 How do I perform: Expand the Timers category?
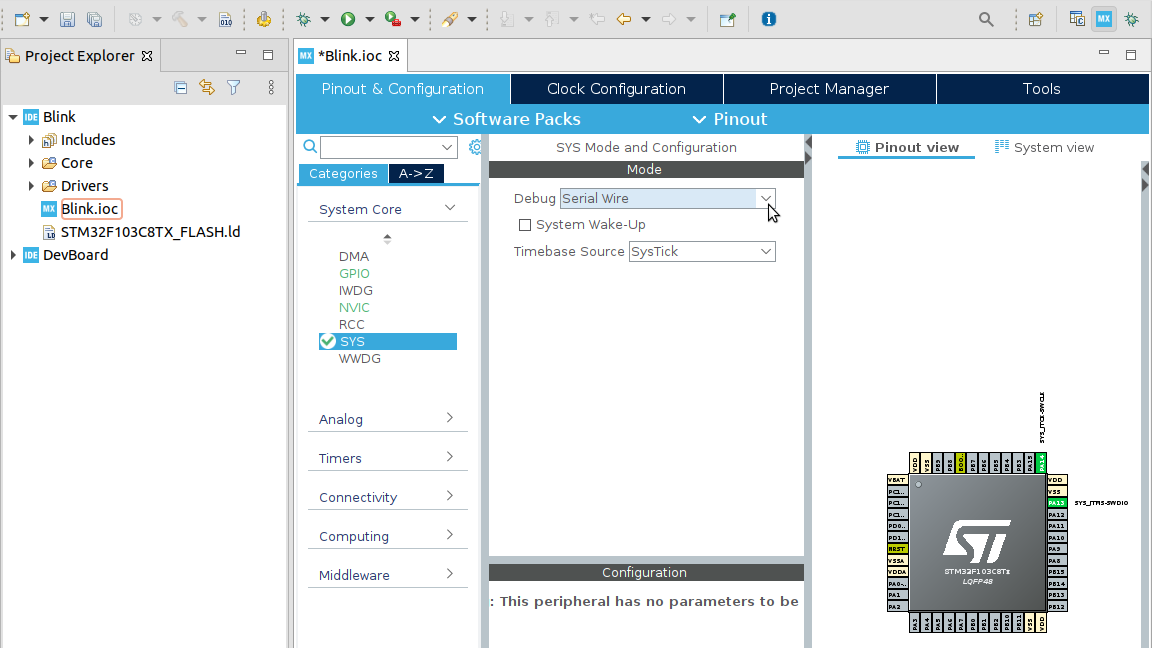point(450,457)
